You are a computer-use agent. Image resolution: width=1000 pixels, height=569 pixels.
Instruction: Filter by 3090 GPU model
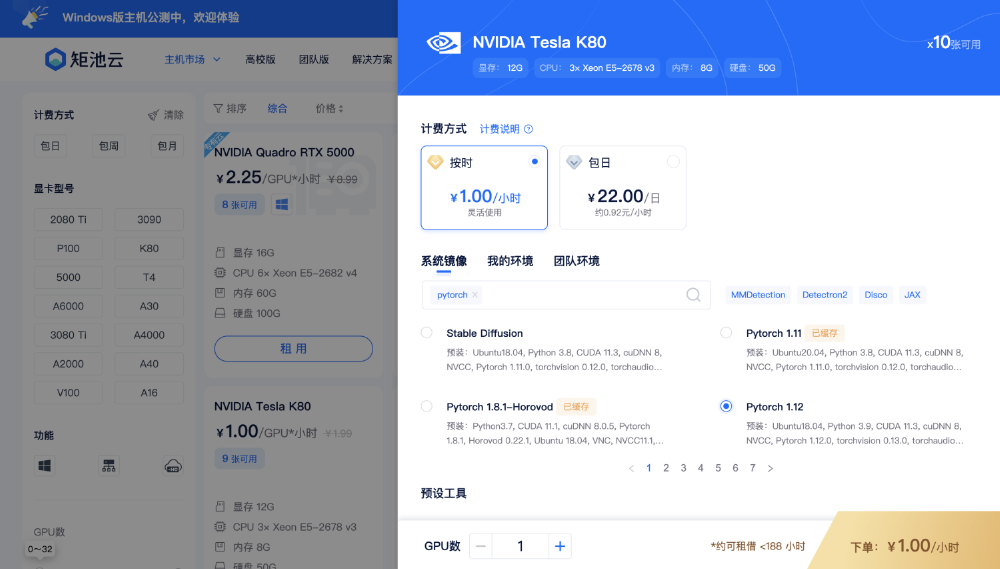pyautogui.click(x=149, y=219)
